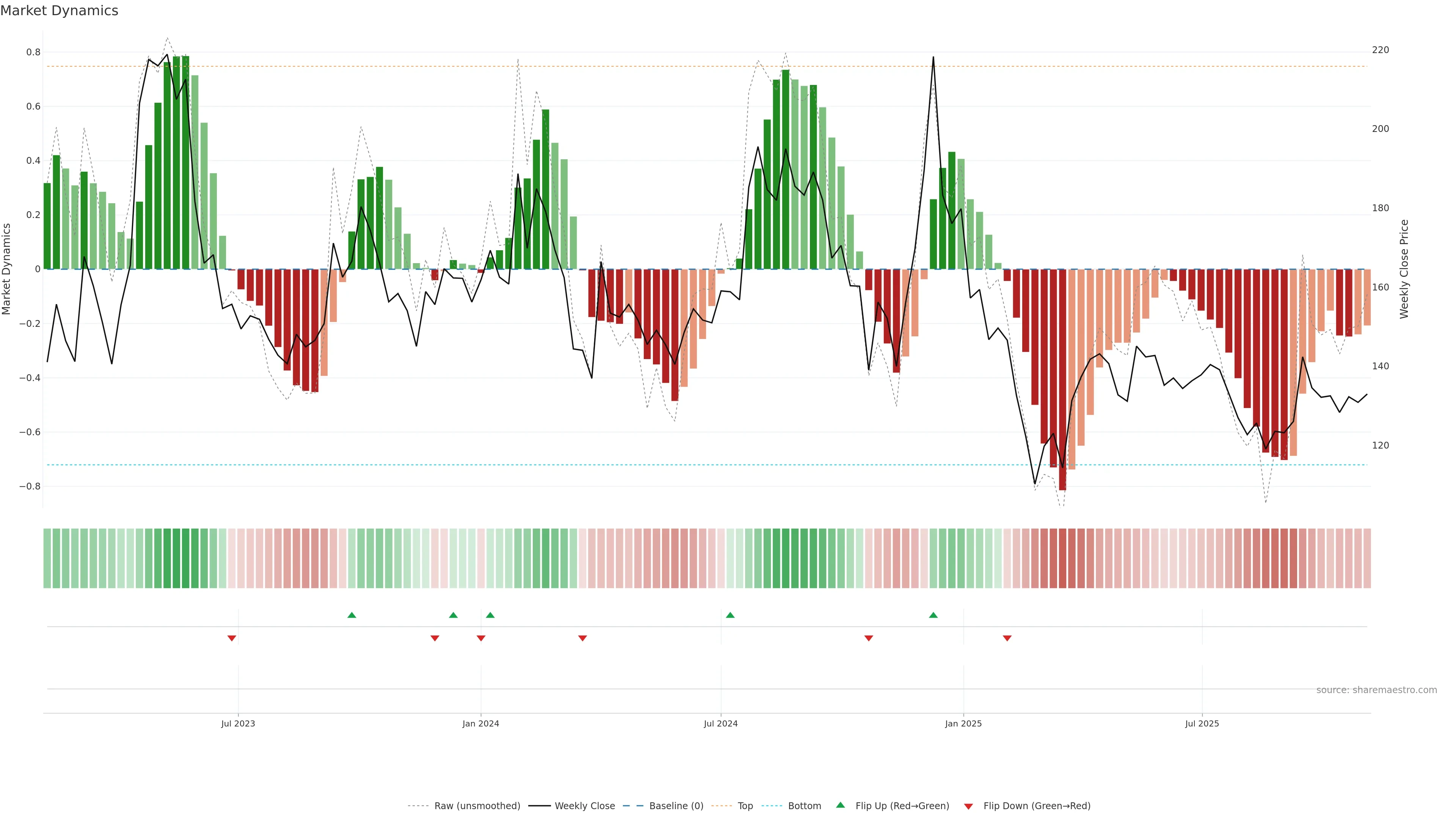The image size is (1456, 819).
Task: Click the 220 tick on the price axis
Action: tap(1380, 50)
